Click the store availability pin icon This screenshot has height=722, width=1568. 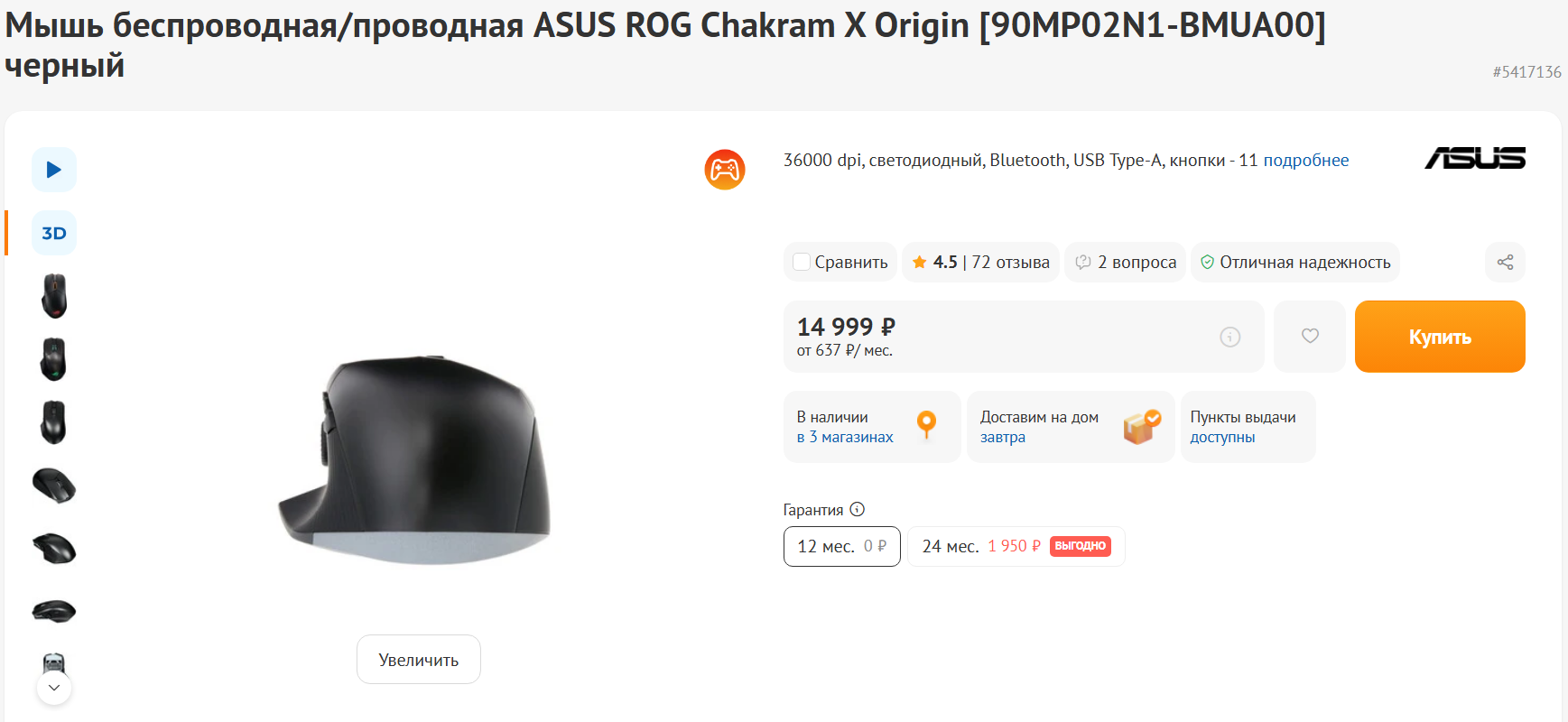click(x=926, y=425)
